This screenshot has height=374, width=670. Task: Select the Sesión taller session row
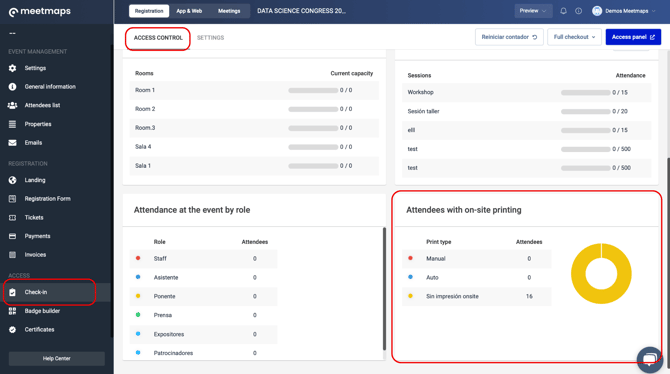526,112
